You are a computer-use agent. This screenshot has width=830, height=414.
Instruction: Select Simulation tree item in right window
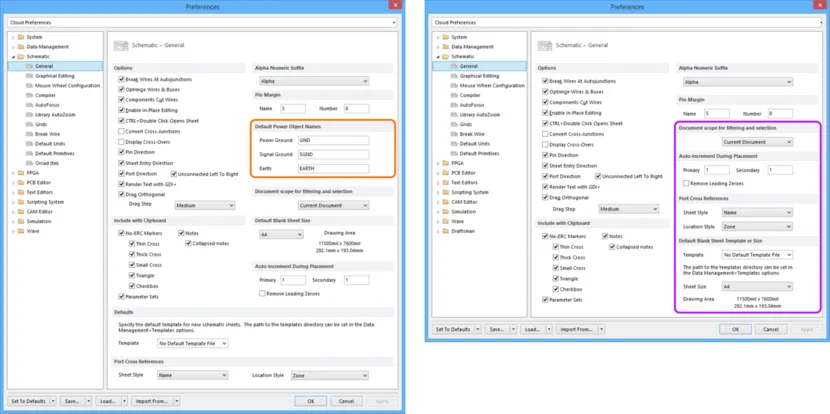(x=463, y=211)
